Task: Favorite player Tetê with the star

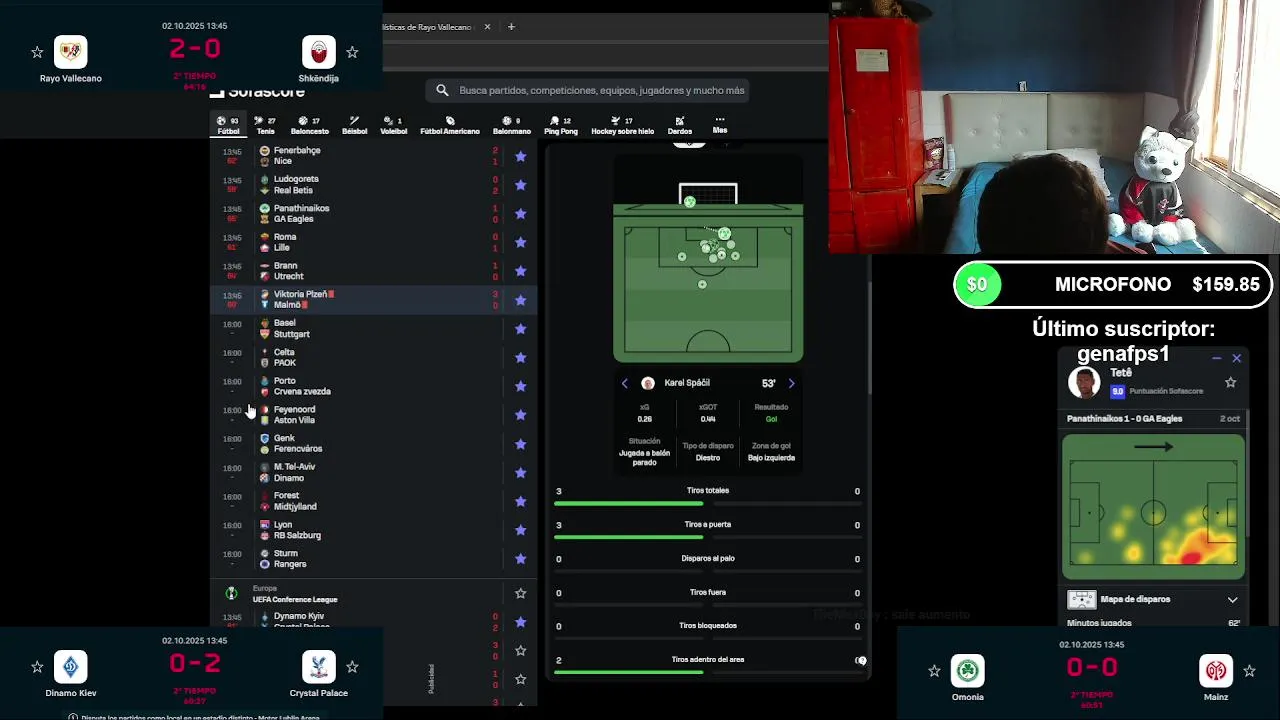Action: pos(1231,382)
